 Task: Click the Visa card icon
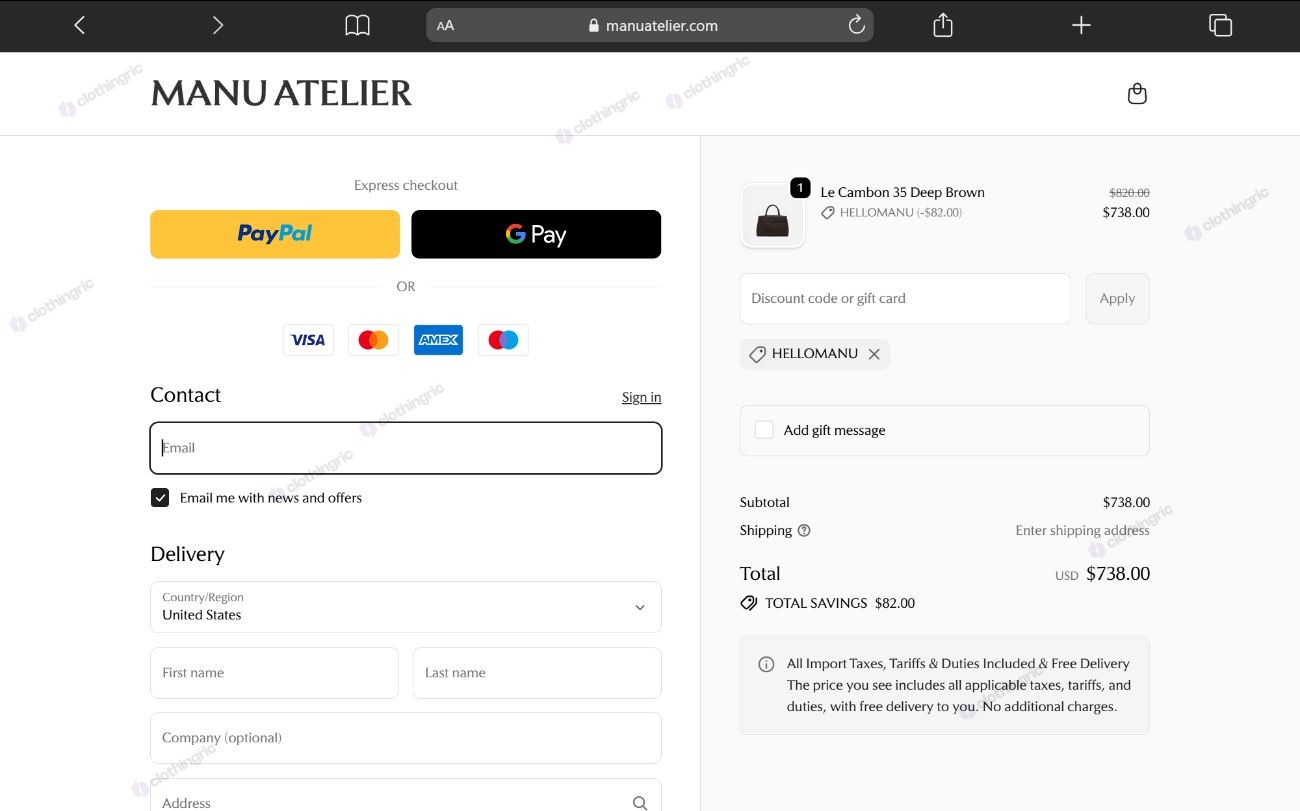308,340
